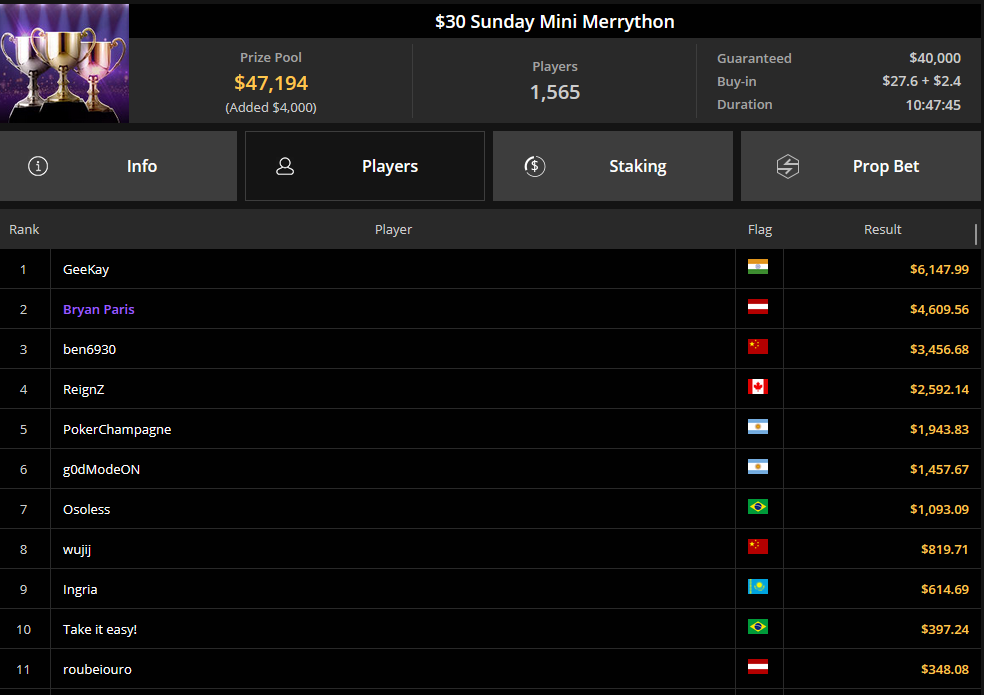Viewport: 984px width, 695px height.
Task: Click the Staking dollar icon
Action: (534, 166)
